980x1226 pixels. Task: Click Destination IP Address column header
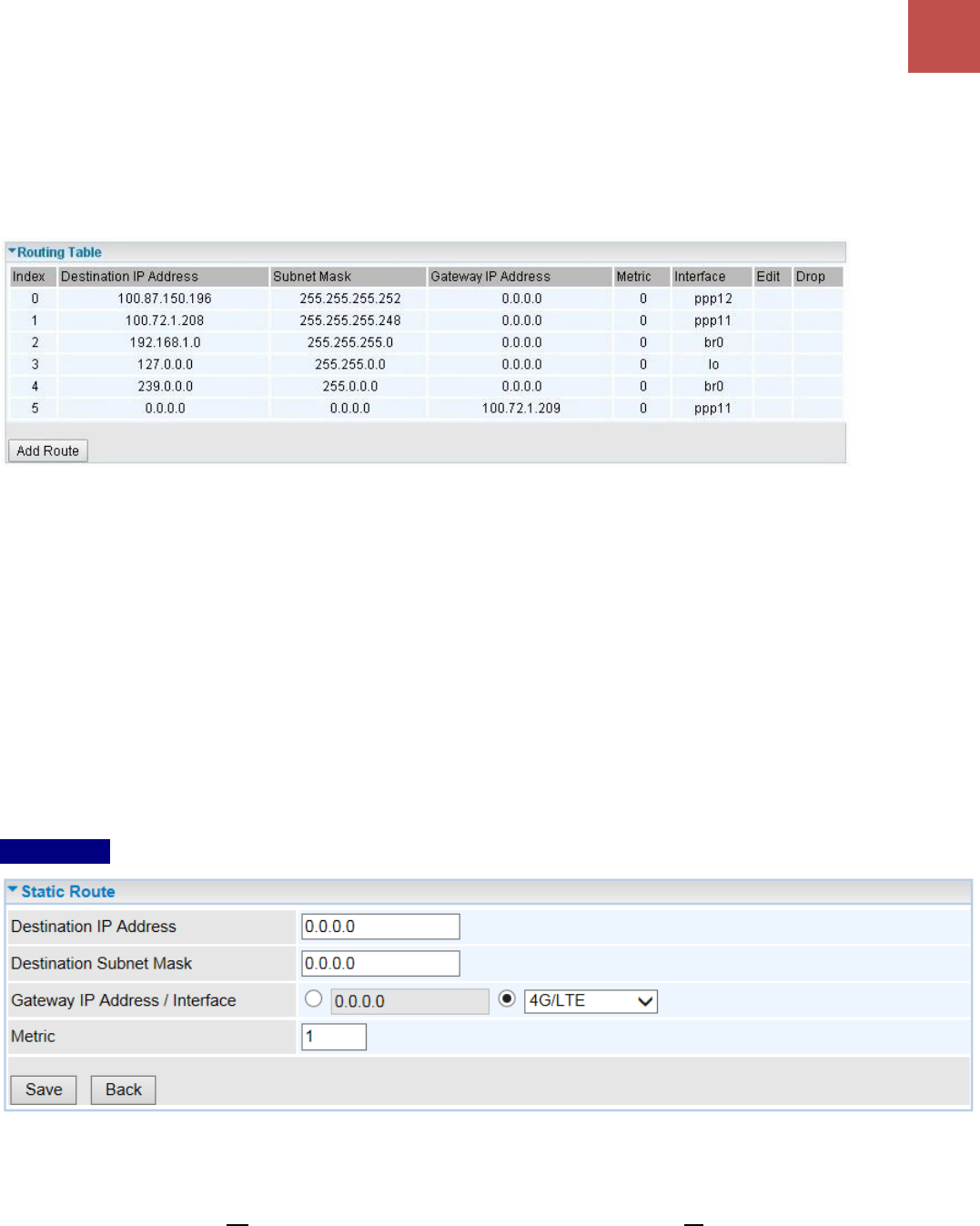click(x=163, y=277)
